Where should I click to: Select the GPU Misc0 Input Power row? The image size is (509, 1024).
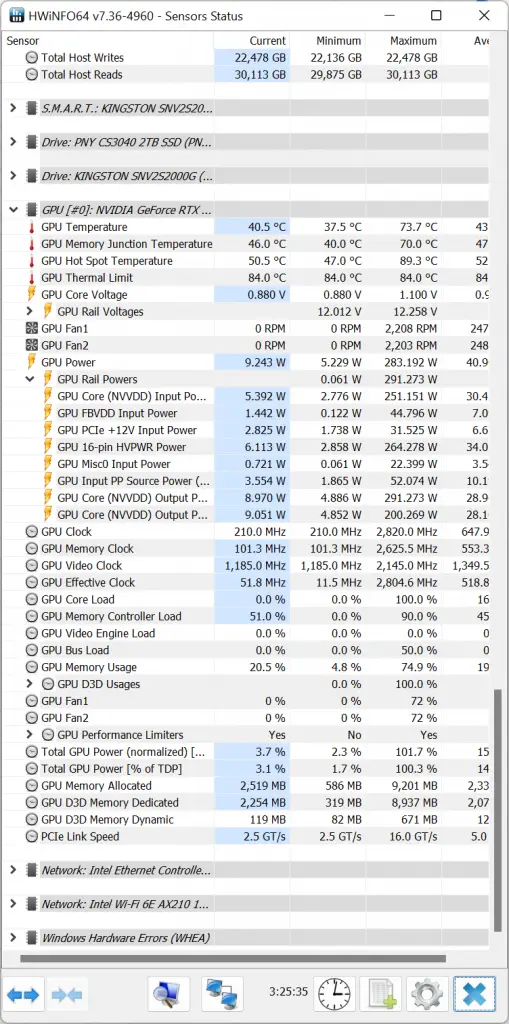(x=245, y=464)
